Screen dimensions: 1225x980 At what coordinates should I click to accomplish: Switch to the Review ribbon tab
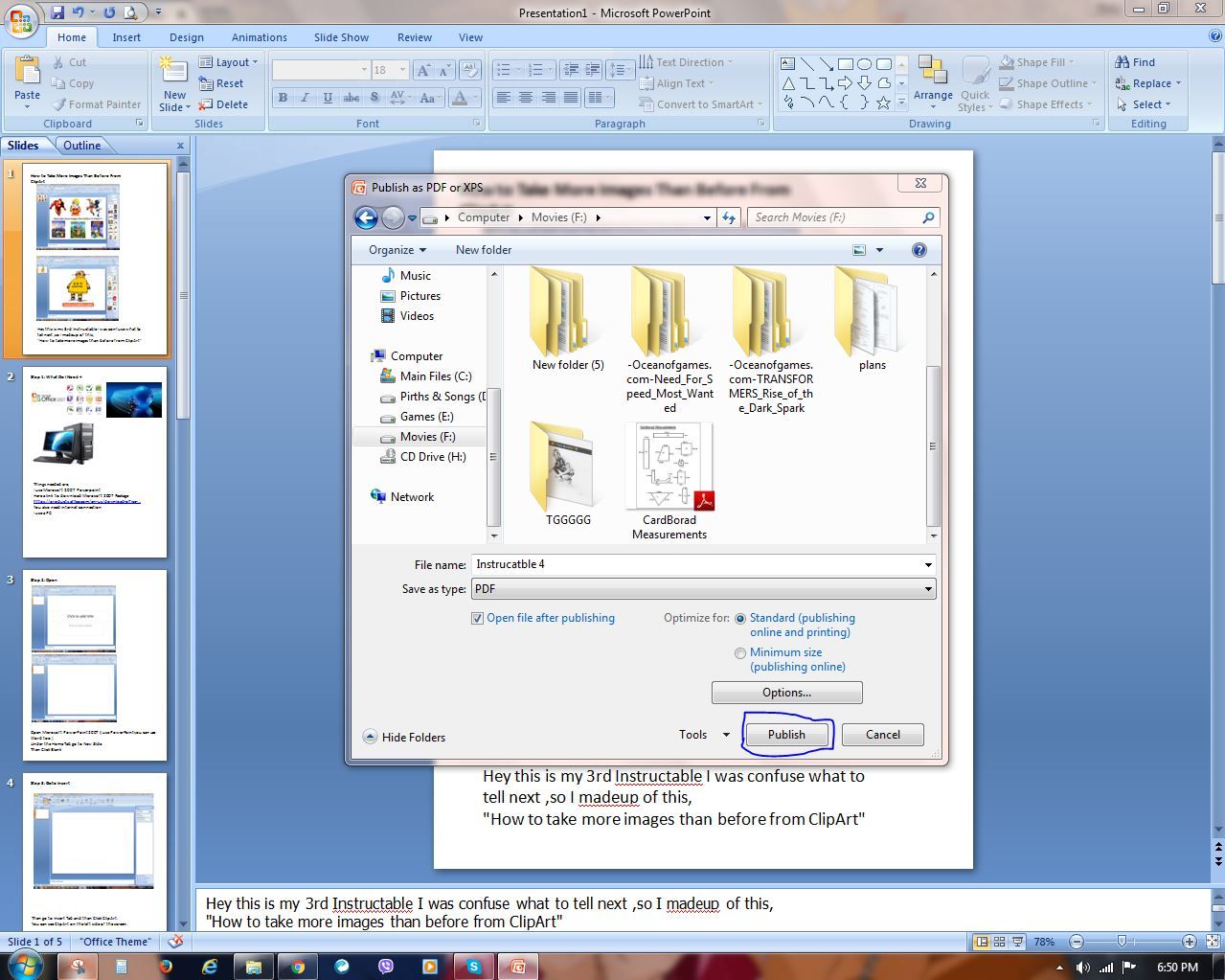click(x=415, y=37)
